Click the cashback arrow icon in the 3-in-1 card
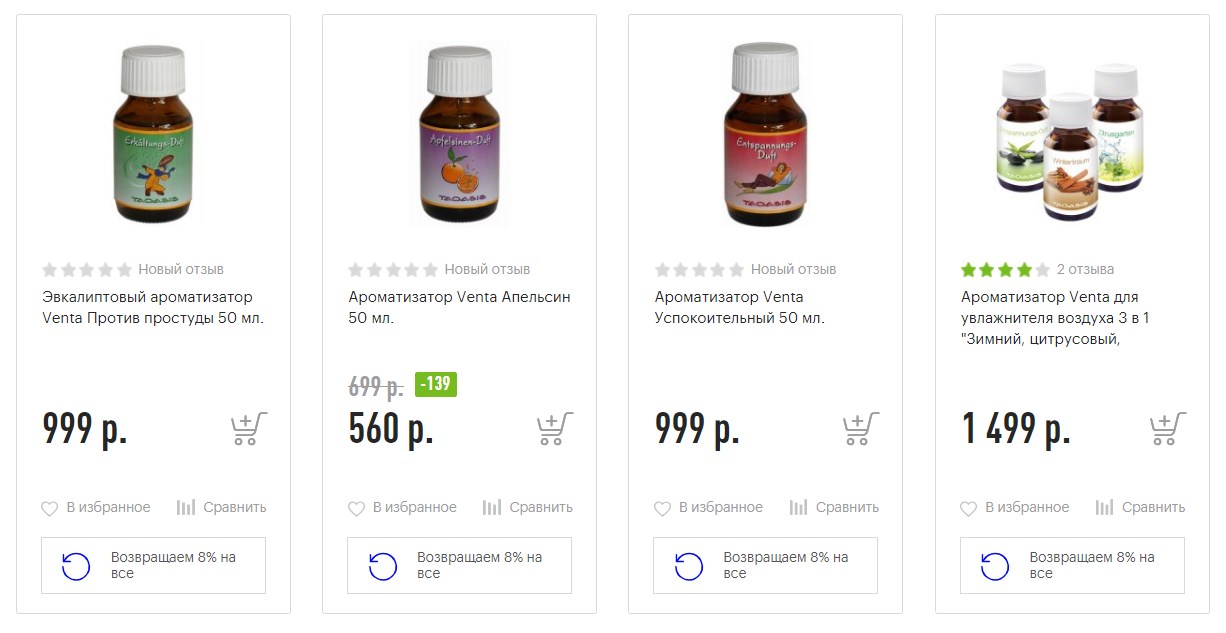The image size is (1226, 633). 995,566
